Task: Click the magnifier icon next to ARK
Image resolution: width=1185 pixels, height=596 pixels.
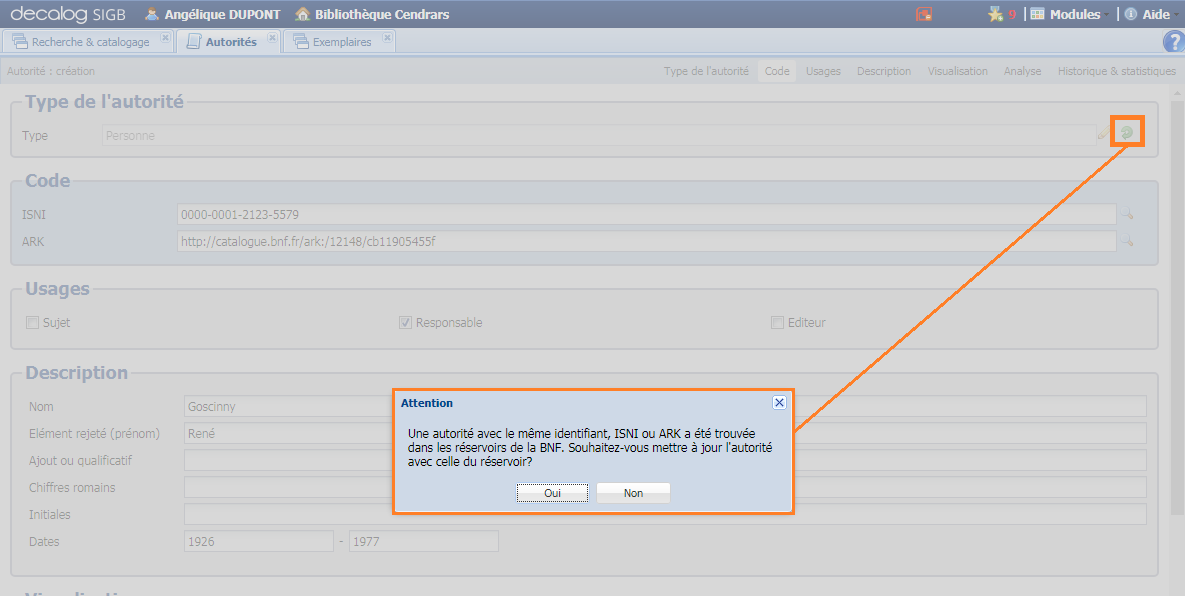Action: [1127, 241]
